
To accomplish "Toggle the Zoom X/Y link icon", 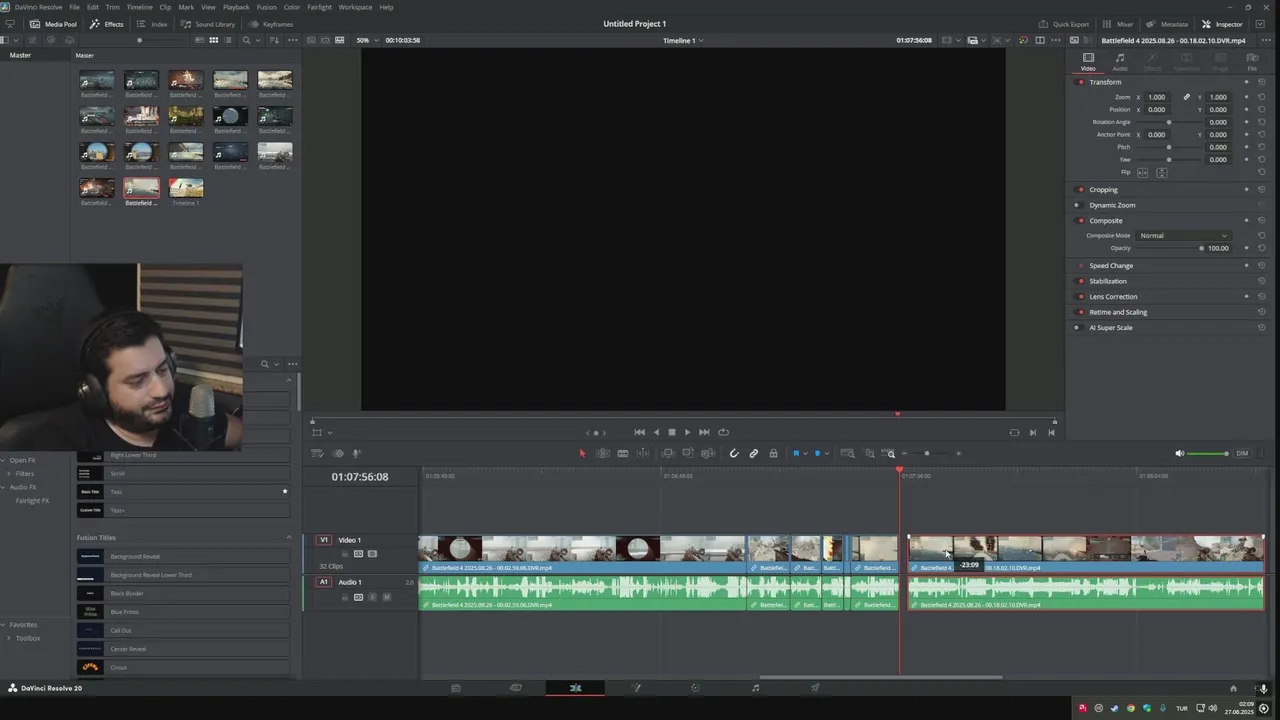I will pyautogui.click(x=1187, y=97).
